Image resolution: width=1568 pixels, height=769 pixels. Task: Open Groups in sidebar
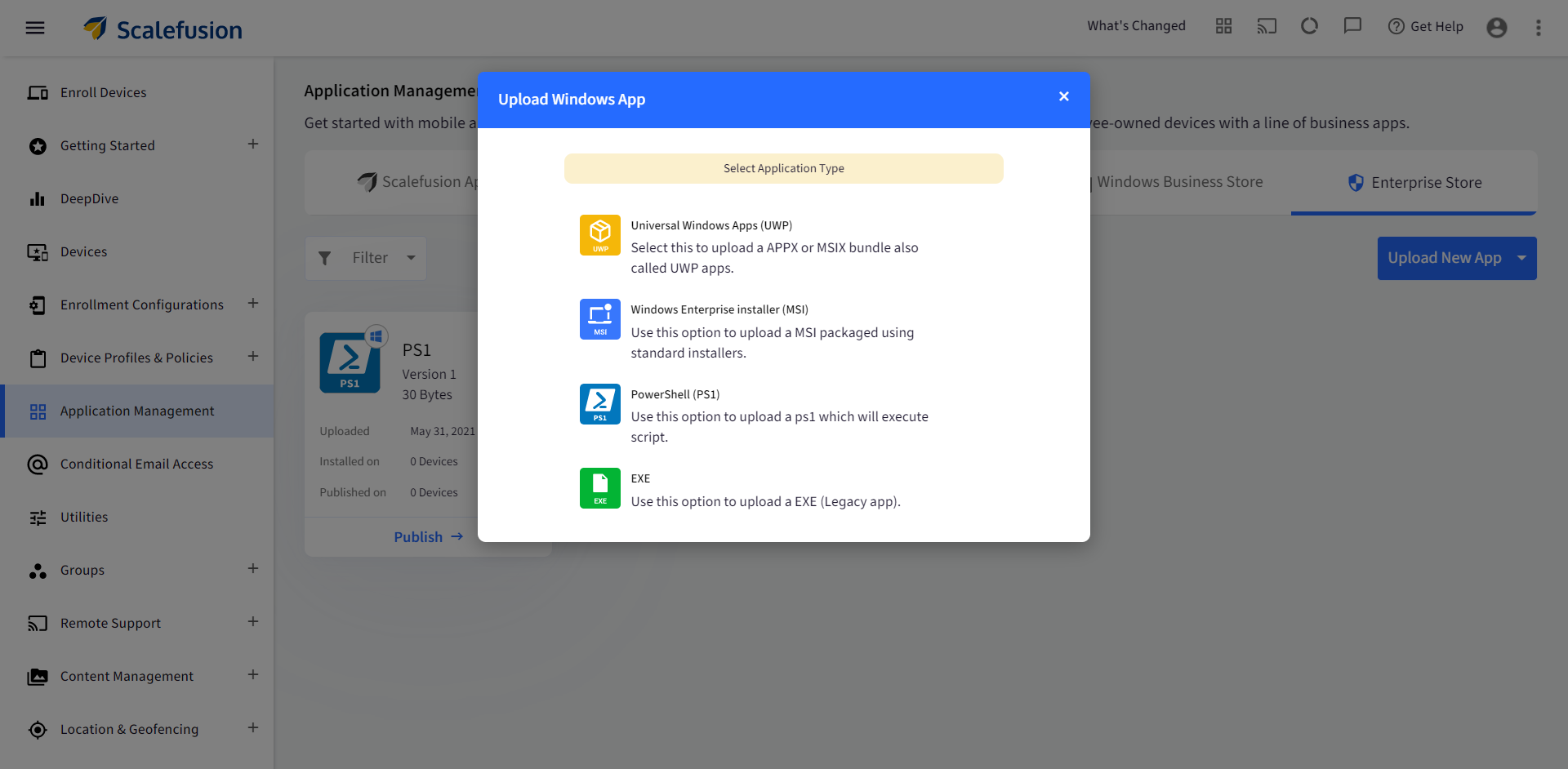136,570
